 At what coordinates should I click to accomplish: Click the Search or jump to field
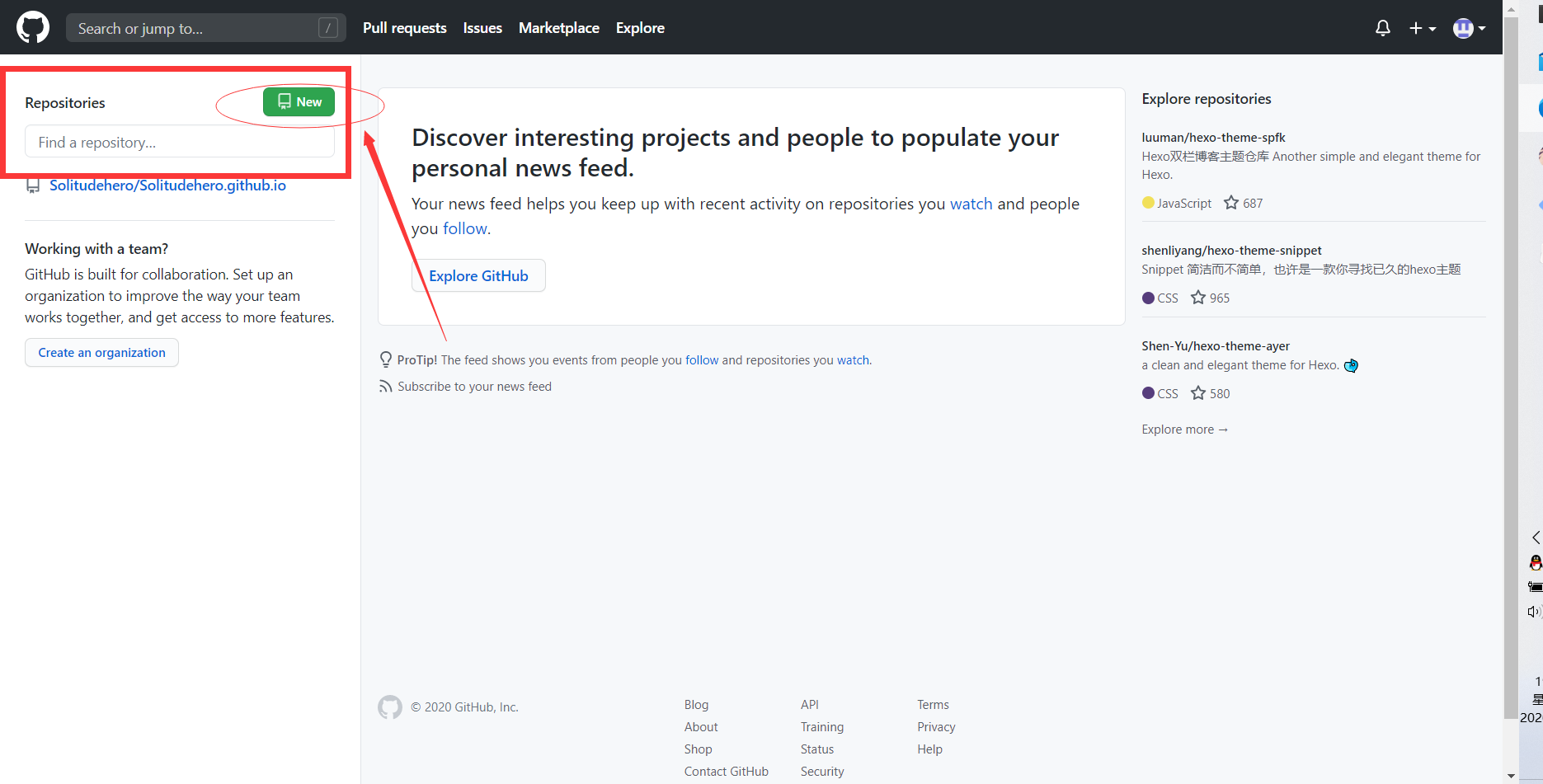(x=206, y=28)
